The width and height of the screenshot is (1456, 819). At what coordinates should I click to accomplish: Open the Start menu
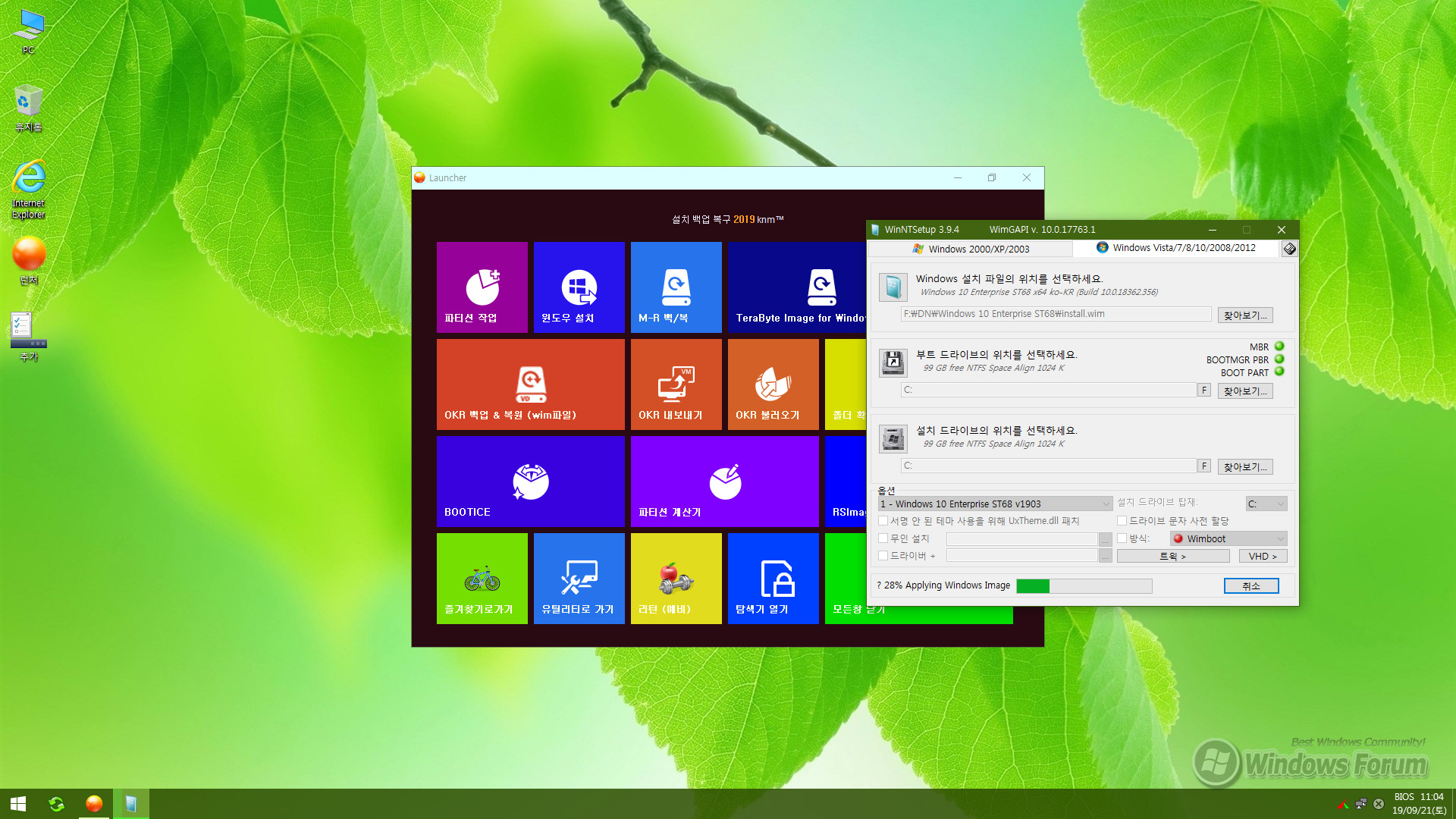click(18, 804)
